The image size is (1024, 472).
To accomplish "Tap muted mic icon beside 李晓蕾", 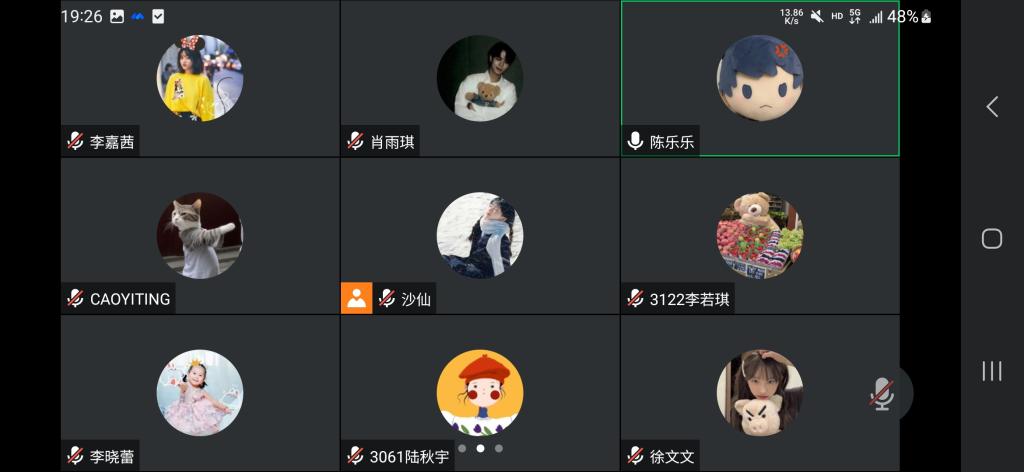I will coord(76,456).
